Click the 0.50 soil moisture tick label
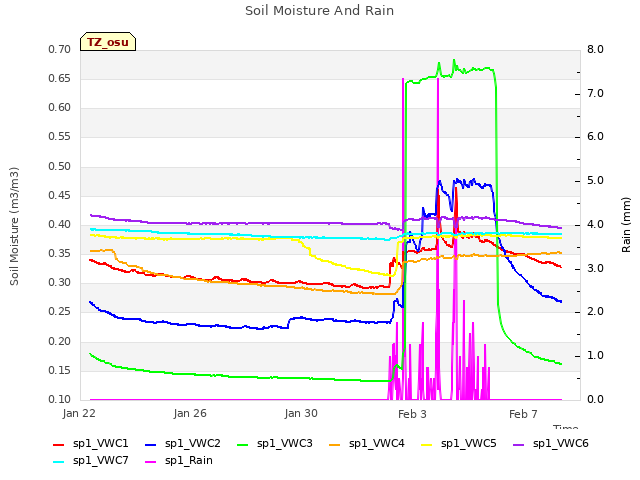 pos(60,167)
